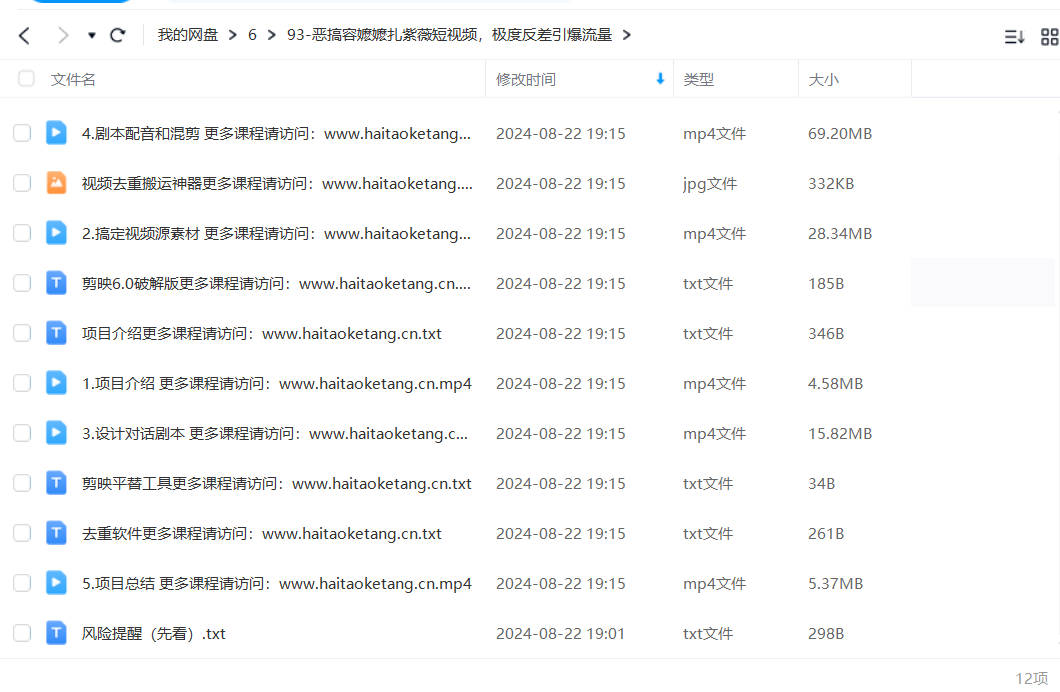Click the folder 6 breadcrumb
Screen dimensions: 1060x692
coord(252,35)
